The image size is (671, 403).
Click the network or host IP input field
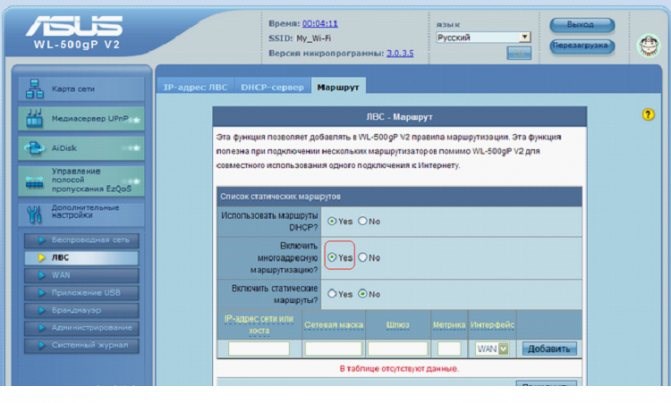click(259, 349)
